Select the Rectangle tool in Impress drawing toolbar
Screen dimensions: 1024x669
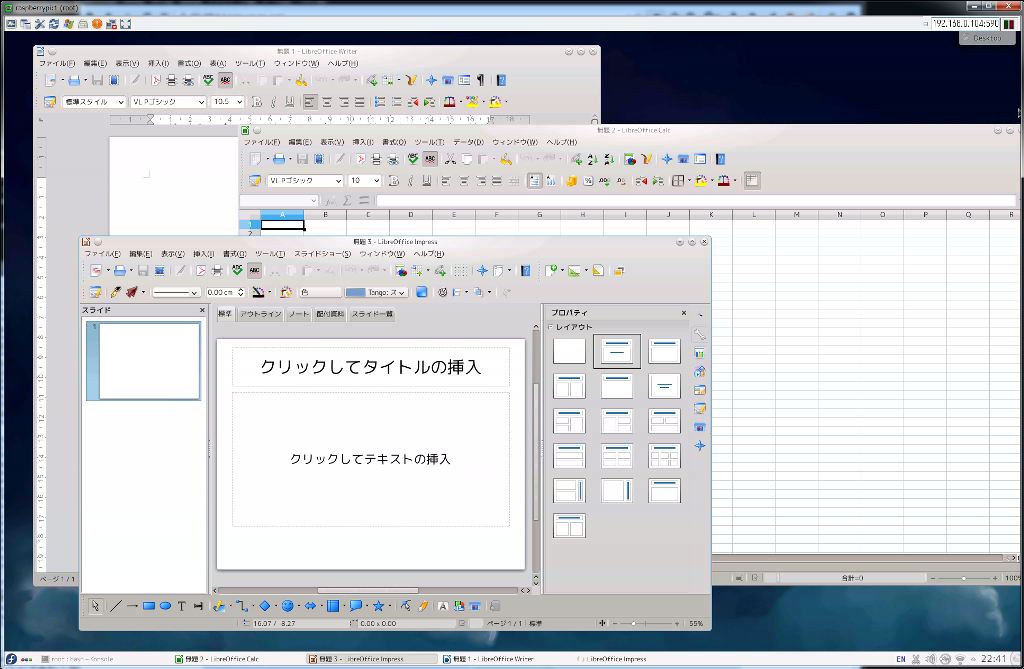click(x=149, y=606)
